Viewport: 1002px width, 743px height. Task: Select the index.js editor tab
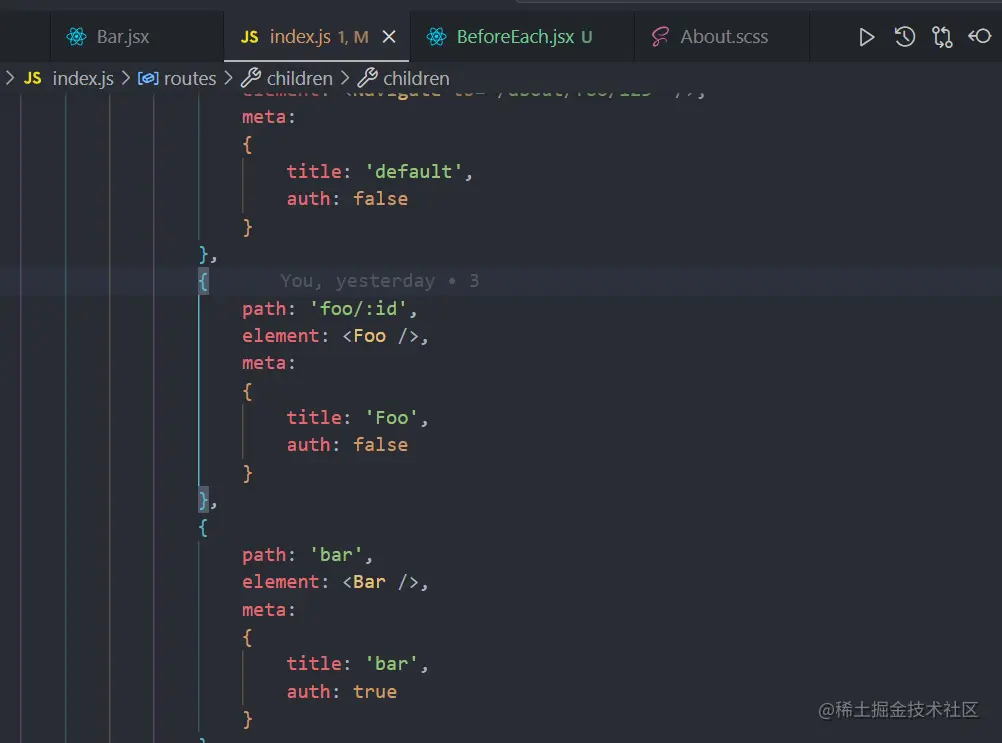[316, 36]
